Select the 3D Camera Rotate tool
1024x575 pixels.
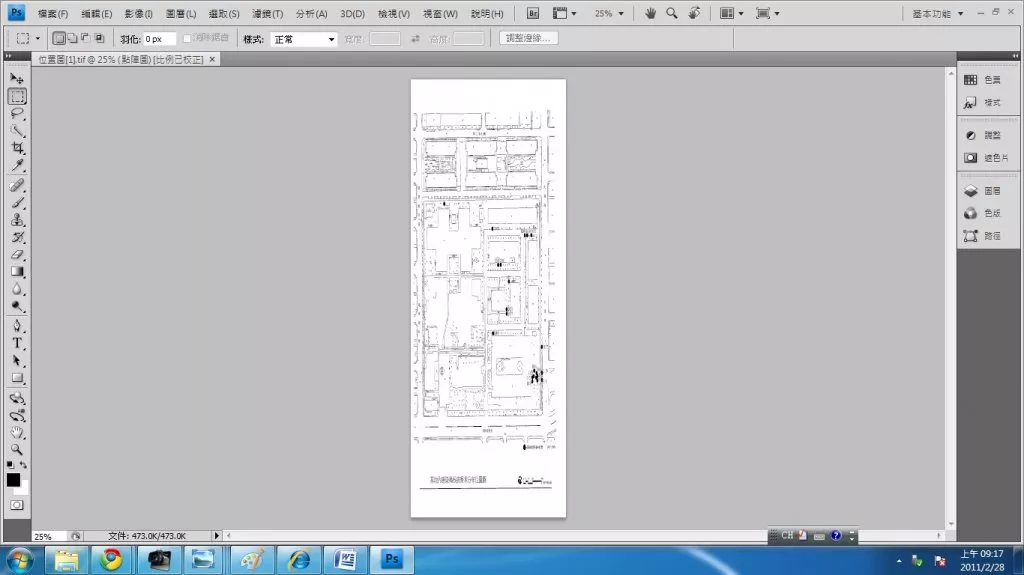tap(17, 416)
